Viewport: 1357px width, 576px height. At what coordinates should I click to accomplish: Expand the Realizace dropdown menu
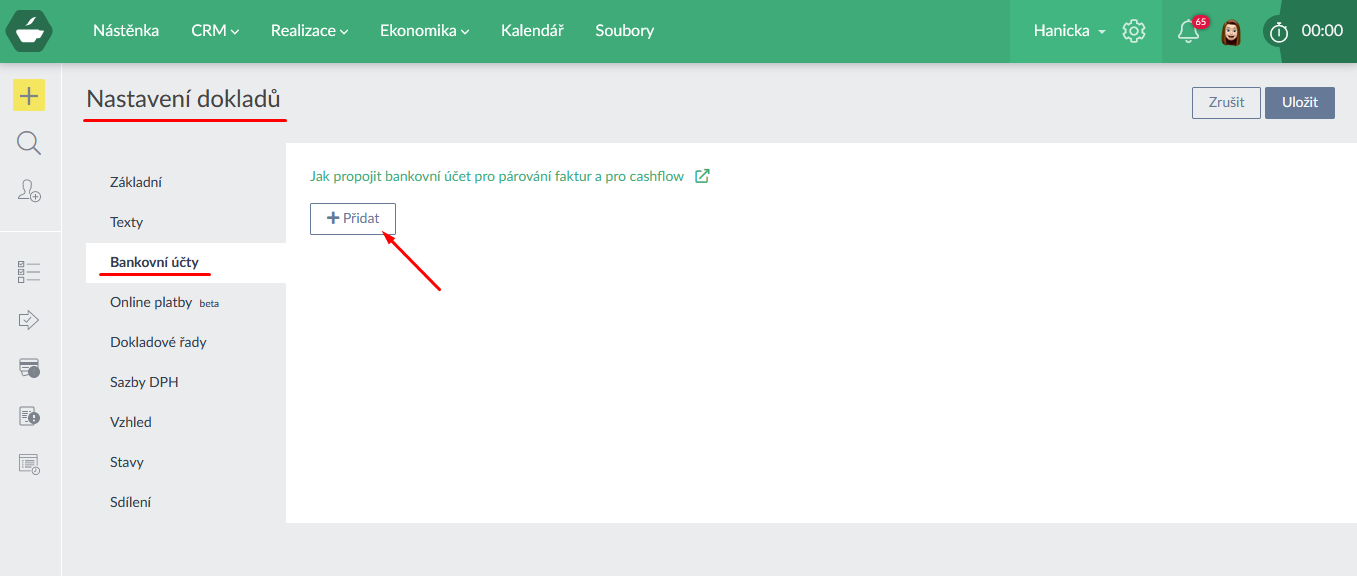[x=309, y=31]
